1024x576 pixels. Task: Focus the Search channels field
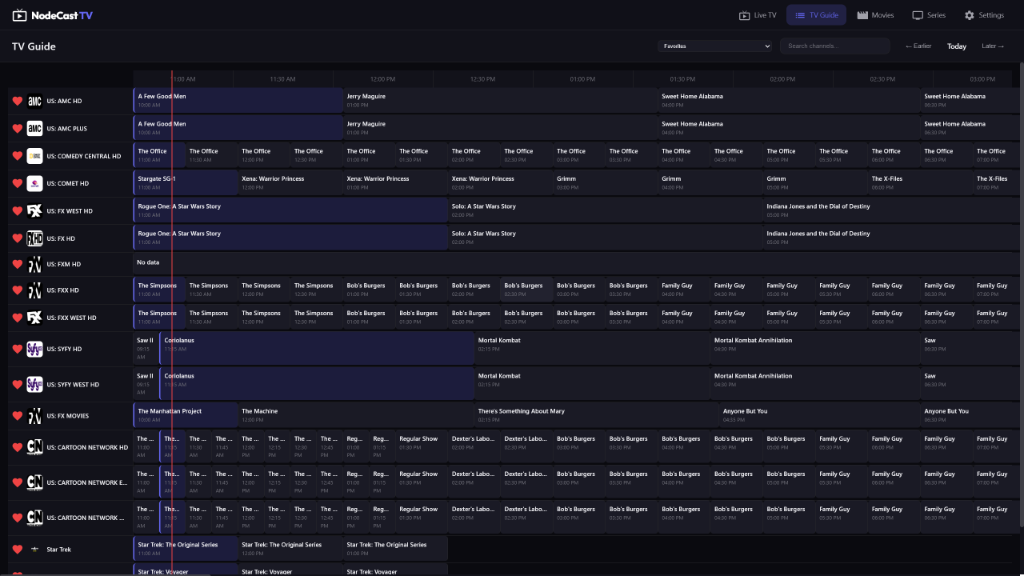[x=835, y=46]
